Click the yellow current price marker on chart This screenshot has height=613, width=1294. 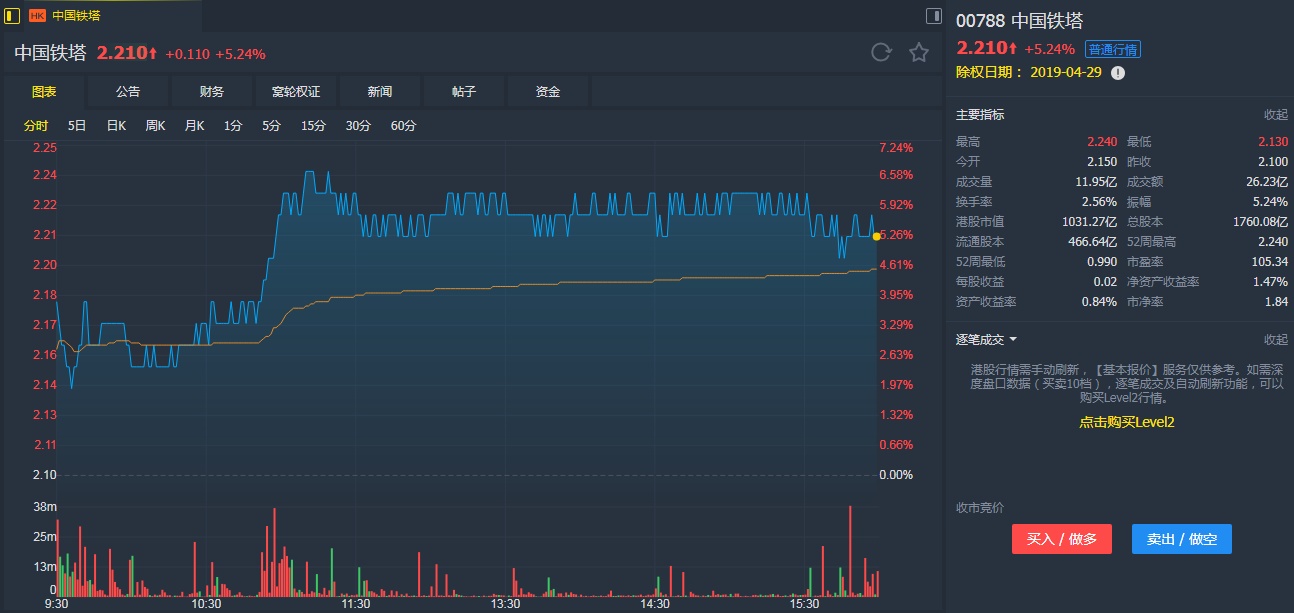pyautogui.click(x=876, y=236)
